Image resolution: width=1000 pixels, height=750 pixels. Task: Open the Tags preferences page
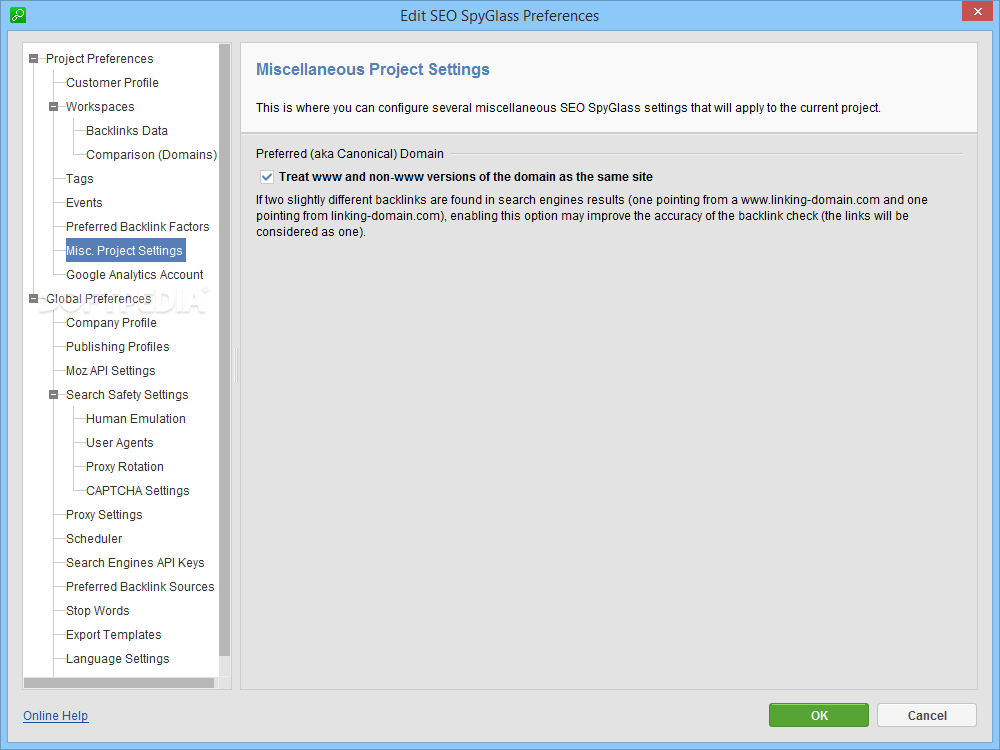tap(80, 179)
